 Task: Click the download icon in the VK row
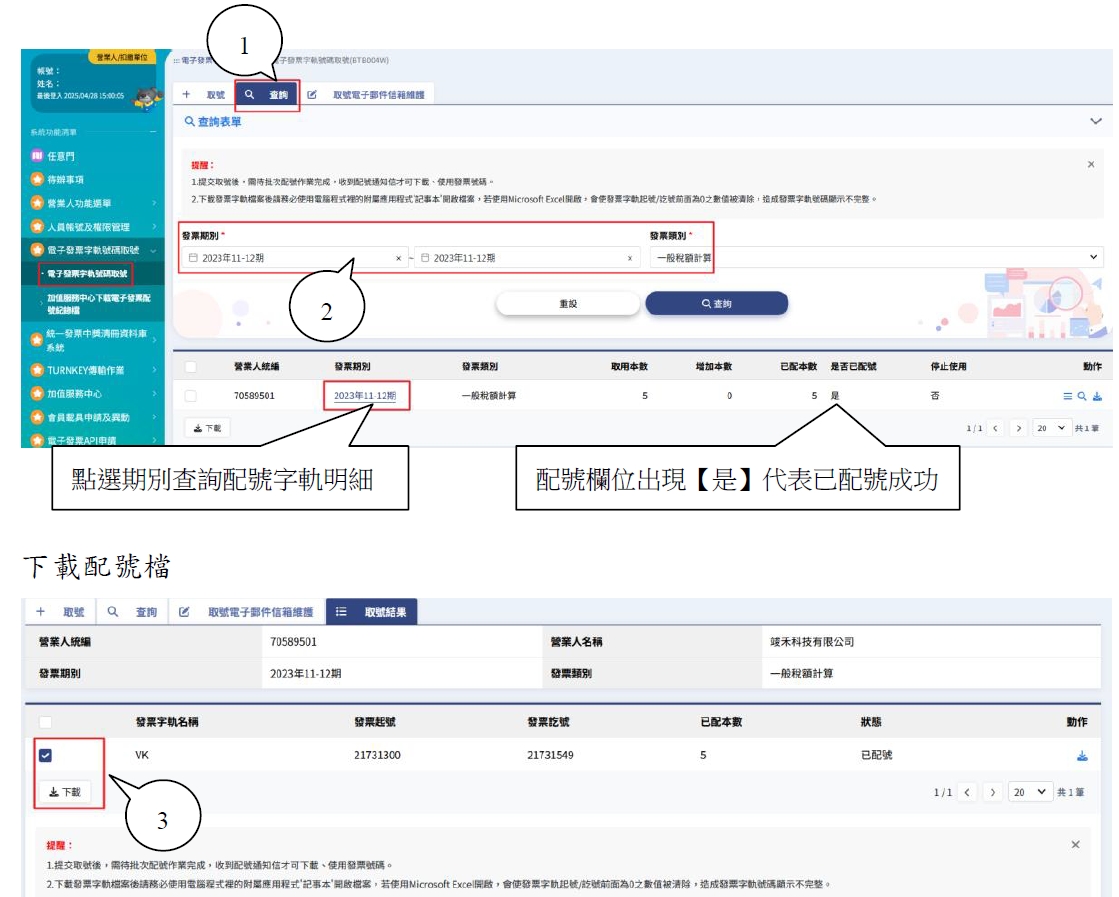point(1081,756)
